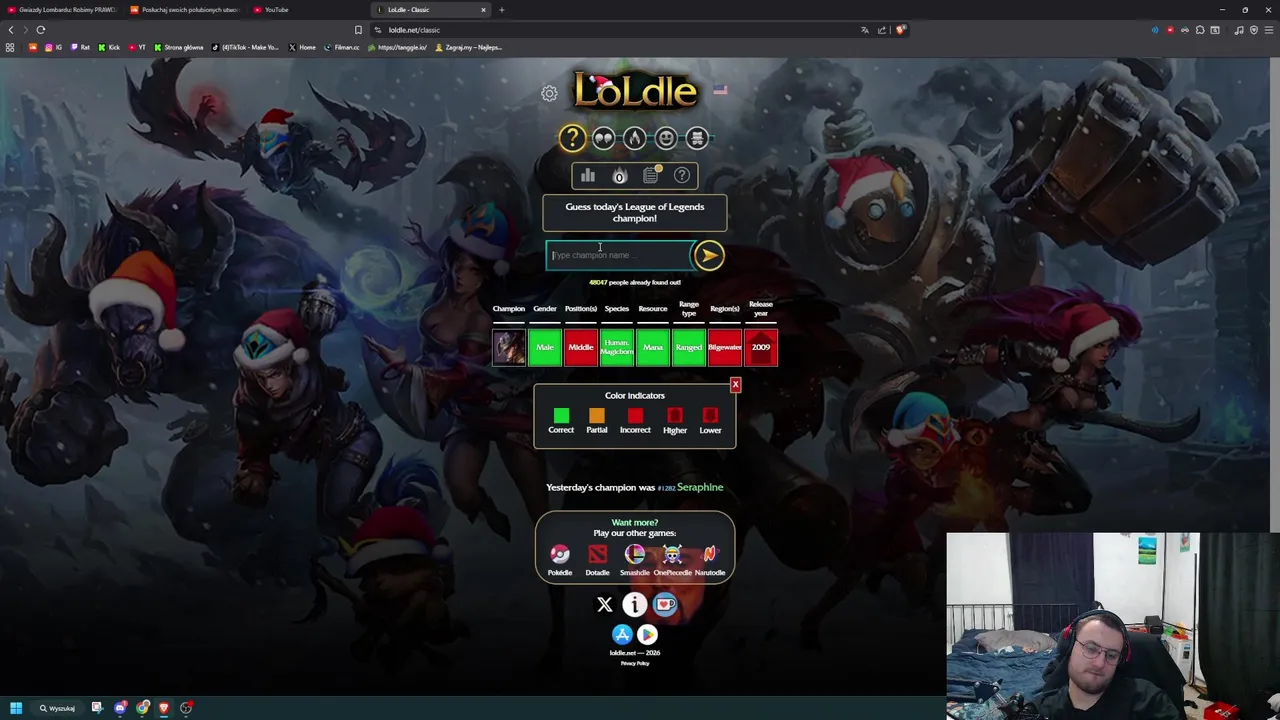Switch to Splash art mode icon
The image size is (1280, 720).
697,138
